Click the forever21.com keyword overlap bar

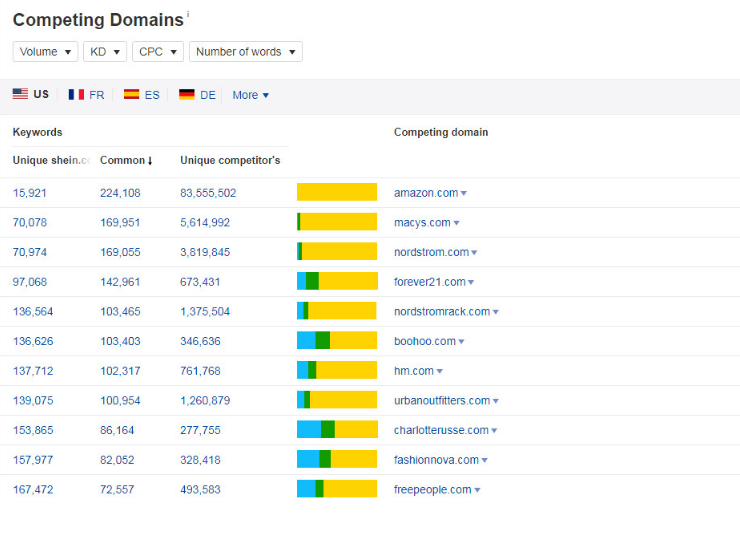tap(337, 281)
